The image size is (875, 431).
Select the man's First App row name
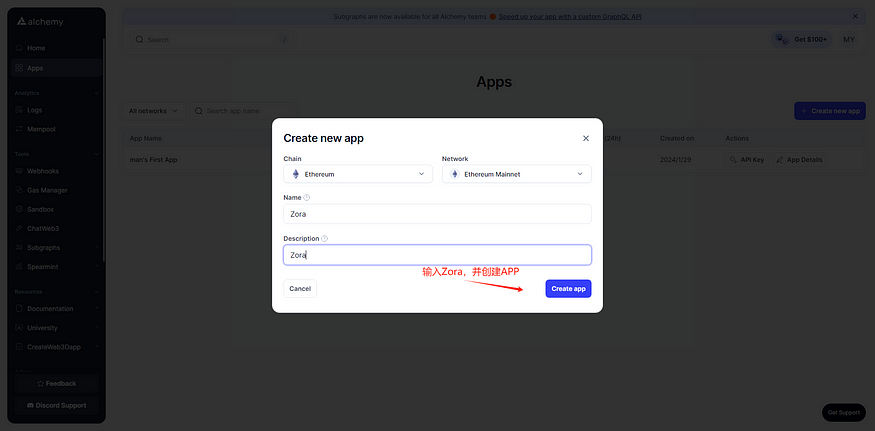[x=153, y=160]
